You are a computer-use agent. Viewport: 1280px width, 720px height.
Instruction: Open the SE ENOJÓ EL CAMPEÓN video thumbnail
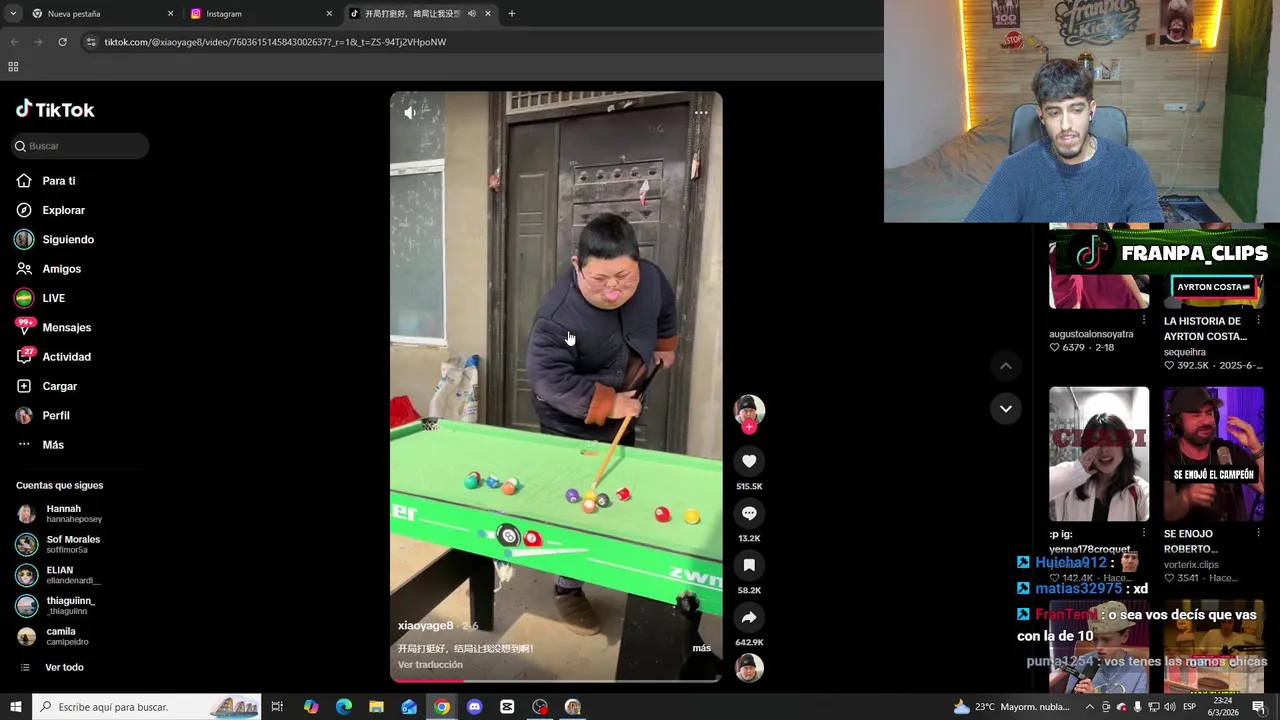click(x=1213, y=454)
